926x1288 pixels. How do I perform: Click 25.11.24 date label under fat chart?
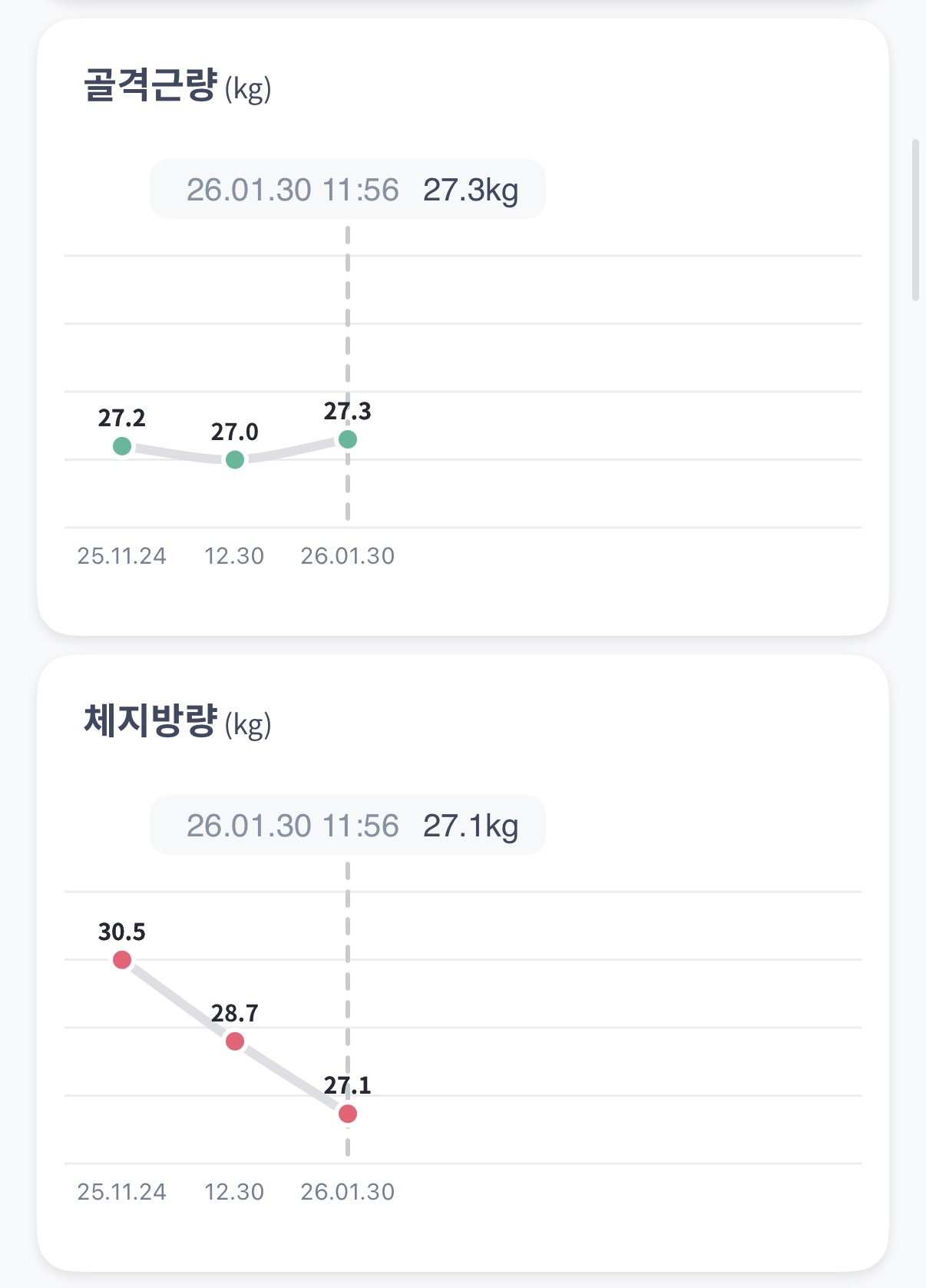coord(122,1192)
